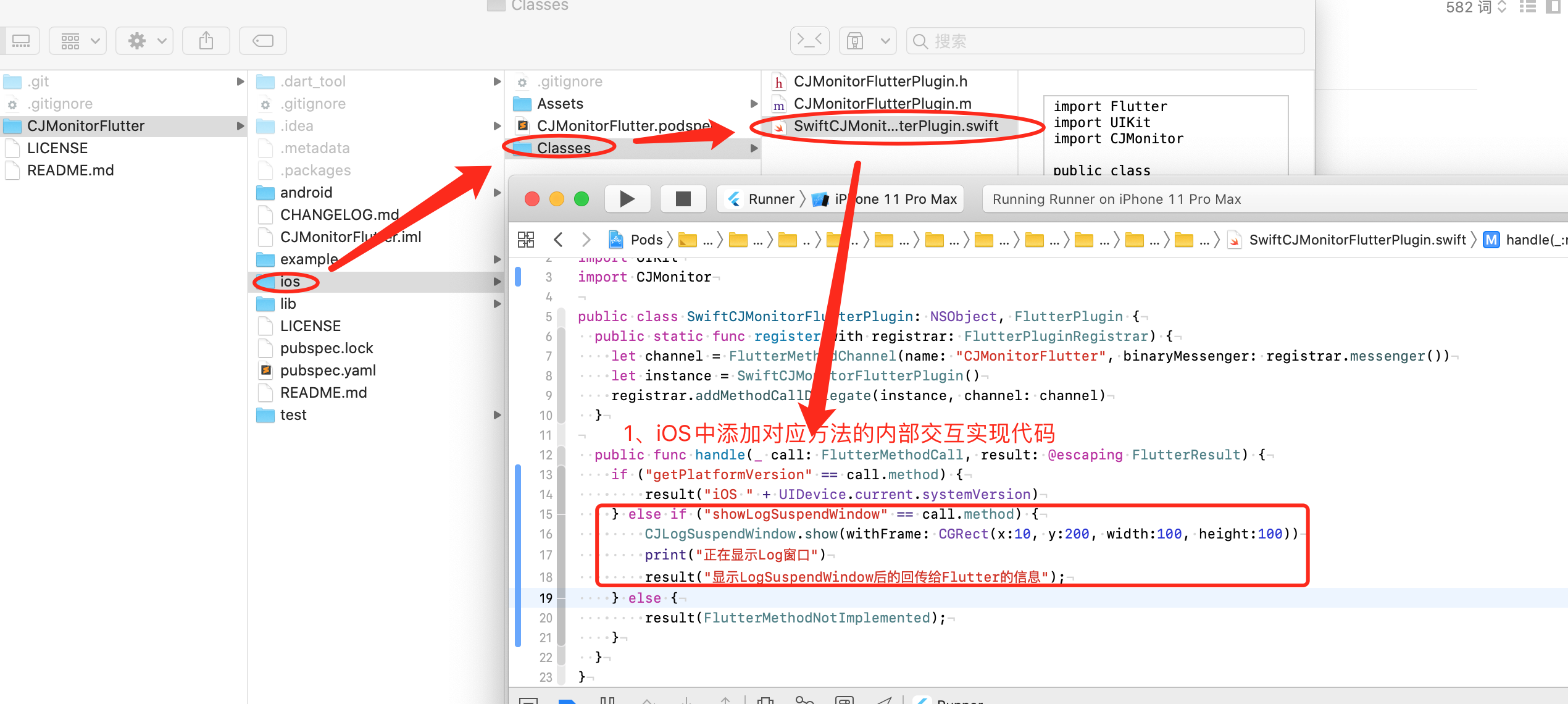
Task: Click the Xcode activity status field
Action: click(1274, 199)
